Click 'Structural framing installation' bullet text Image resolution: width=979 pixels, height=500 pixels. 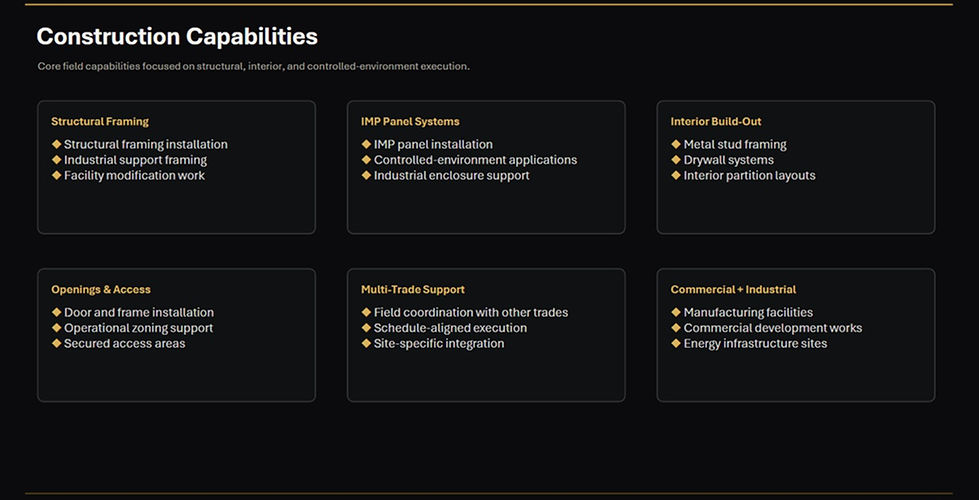point(145,144)
